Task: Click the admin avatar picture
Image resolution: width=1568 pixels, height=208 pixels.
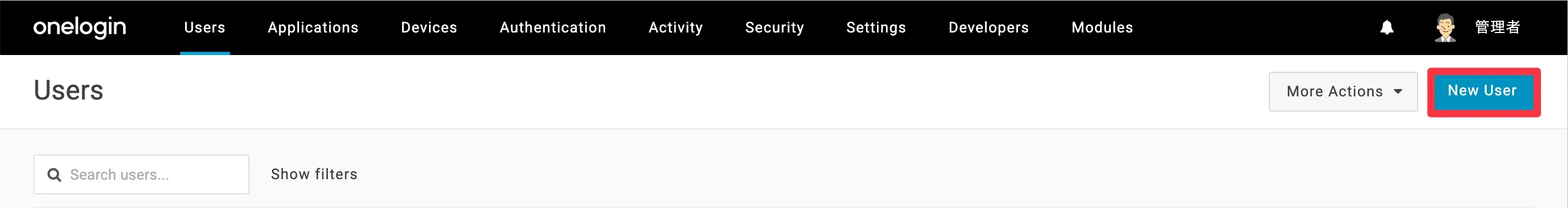Action: click(x=1445, y=28)
